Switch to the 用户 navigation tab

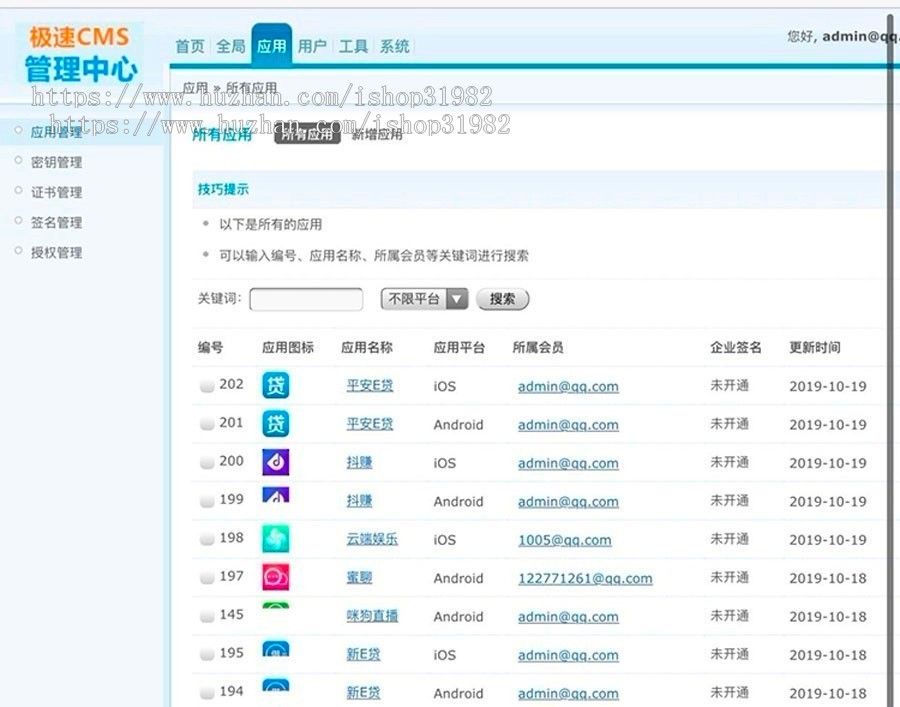pyautogui.click(x=313, y=45)
